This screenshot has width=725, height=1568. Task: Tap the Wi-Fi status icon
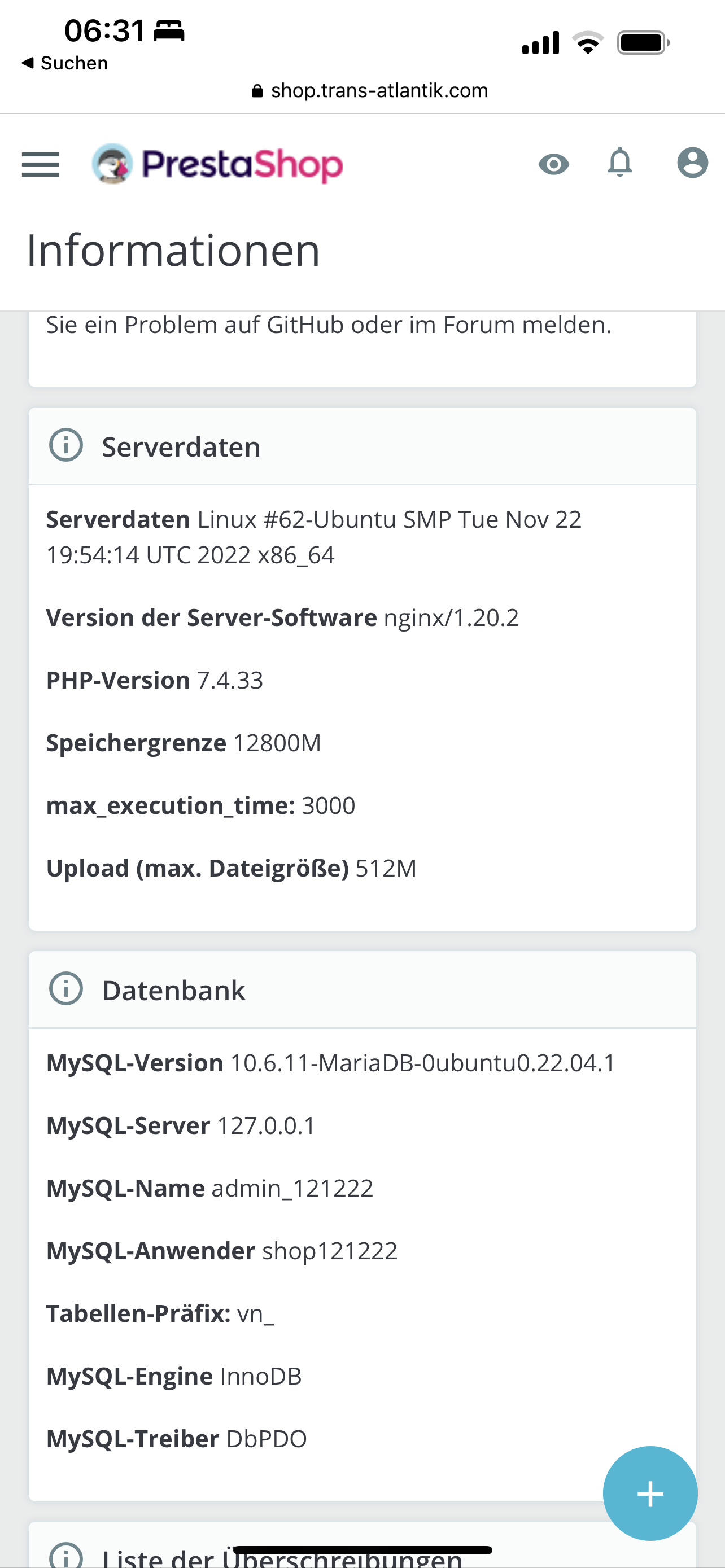click(x=587, y=40)
